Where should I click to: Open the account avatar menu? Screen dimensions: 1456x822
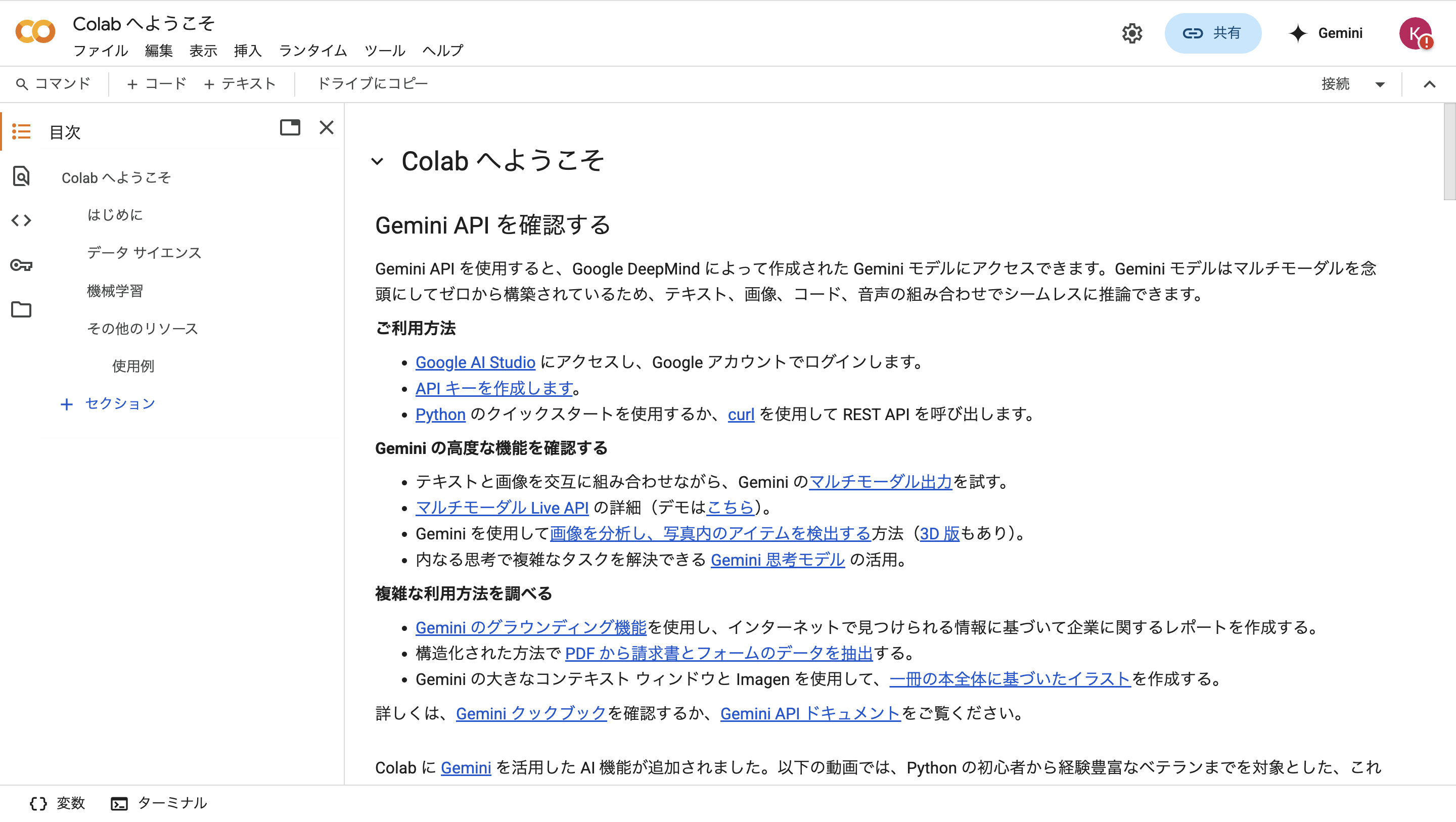(1416, 33)
